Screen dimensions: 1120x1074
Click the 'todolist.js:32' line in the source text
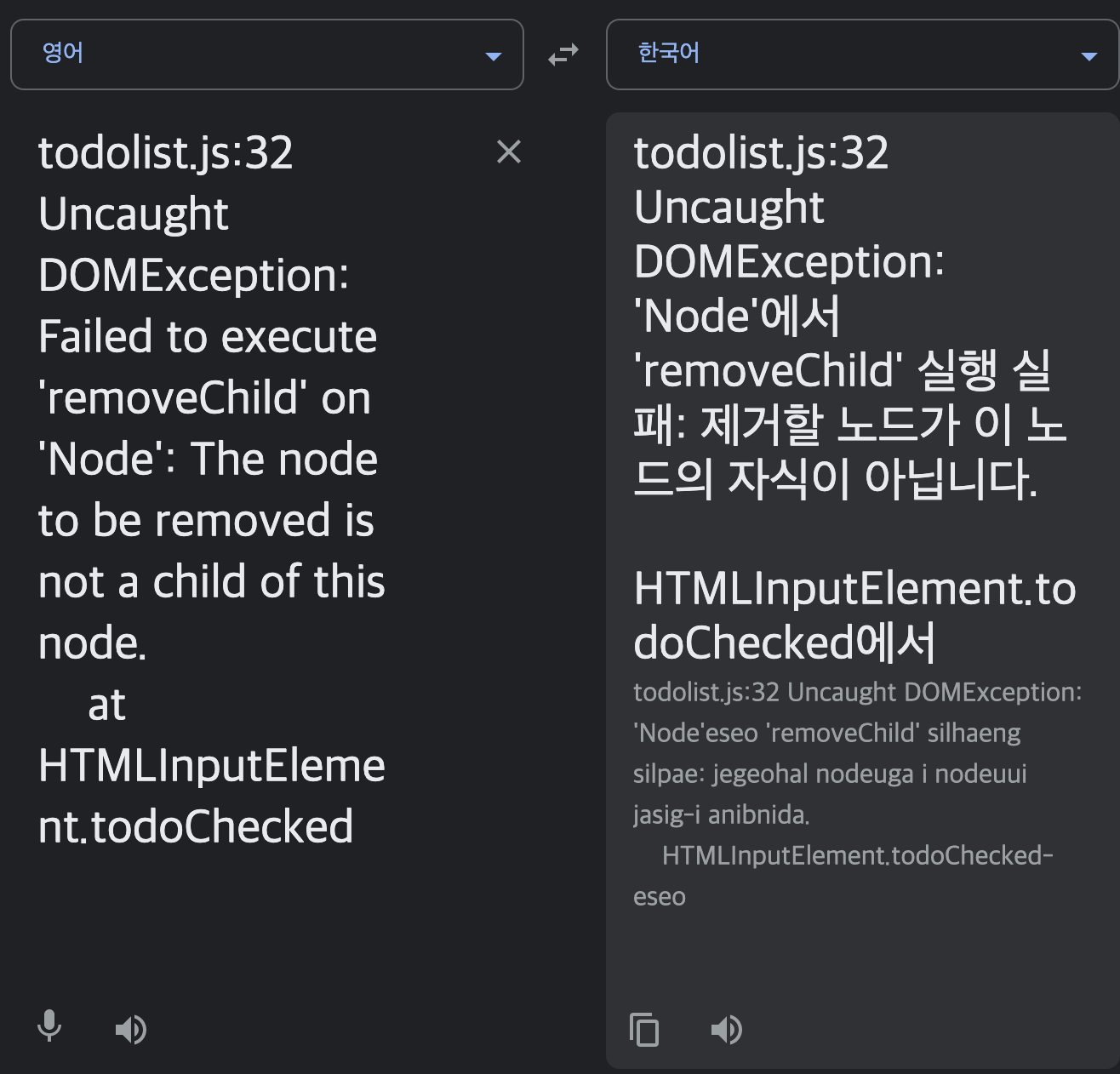[166, 151]
